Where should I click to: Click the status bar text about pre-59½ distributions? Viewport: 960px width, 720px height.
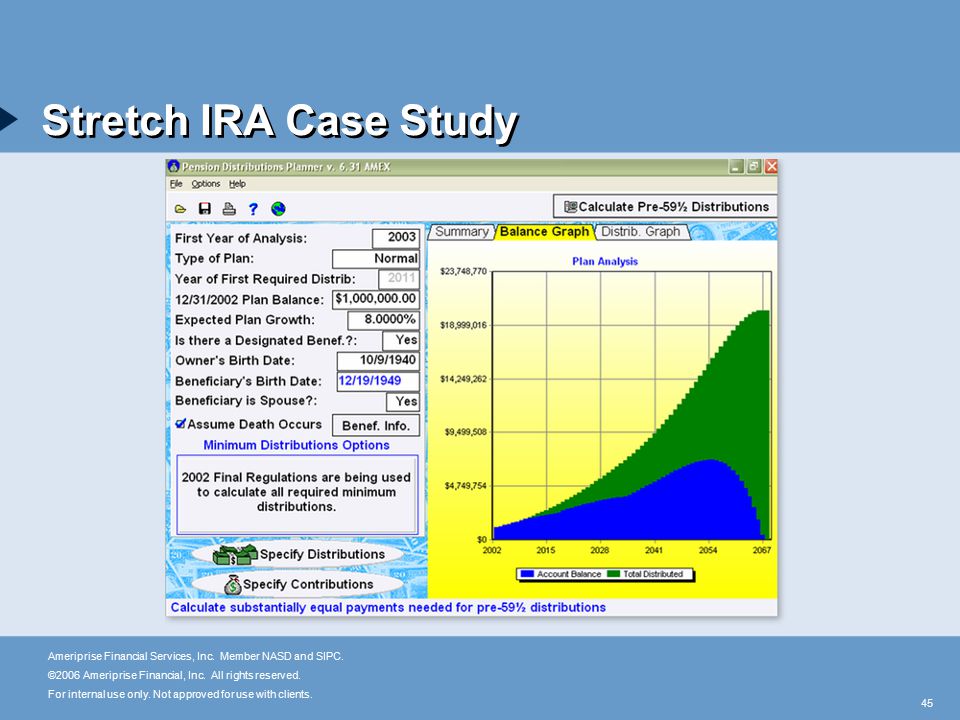(388, 607)
